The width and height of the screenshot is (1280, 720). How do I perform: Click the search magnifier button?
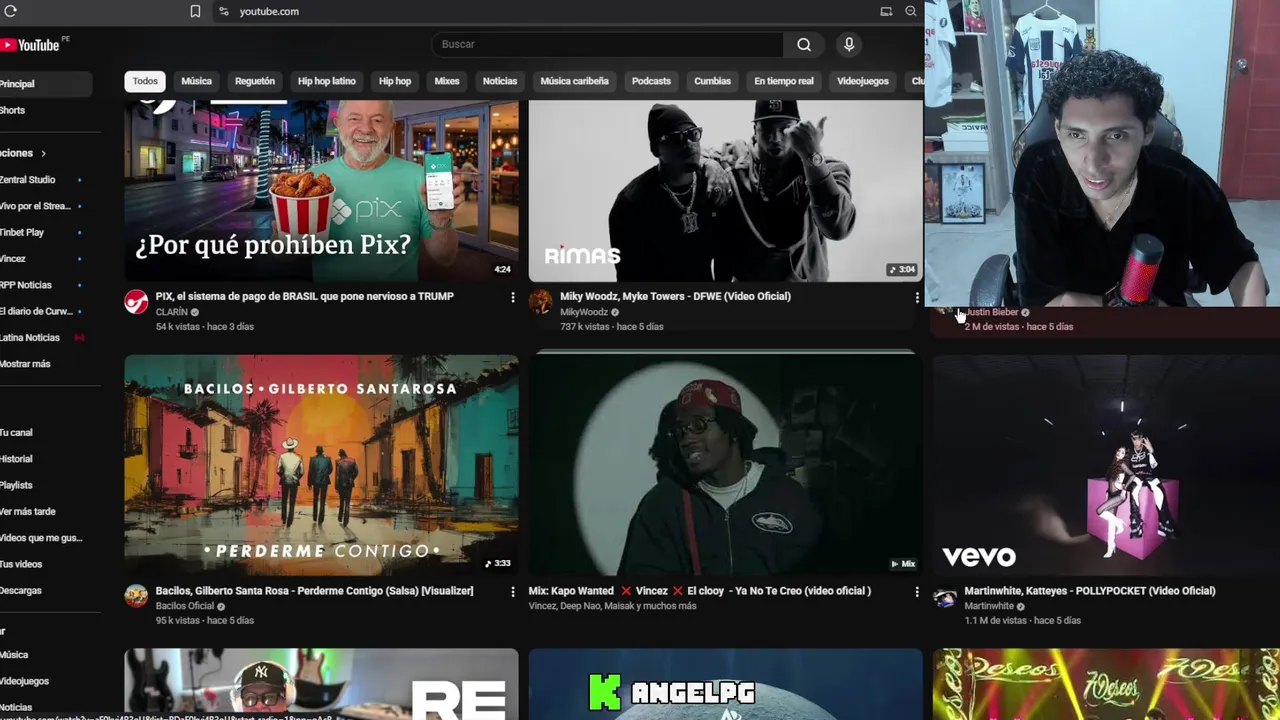click(x=804, y=44)
